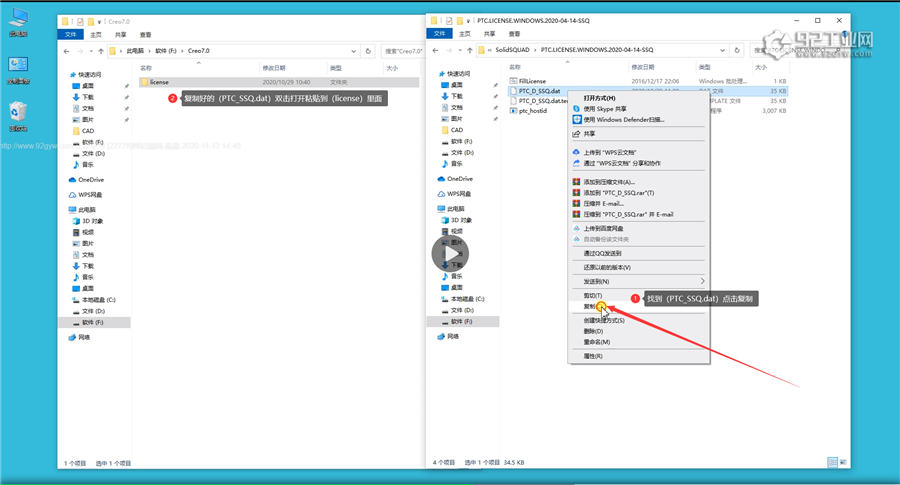This screenshot has width=900, height=485.
Task: Open 网络 in PTC.LICENSE window sidebar
Action: coord(448,336)
